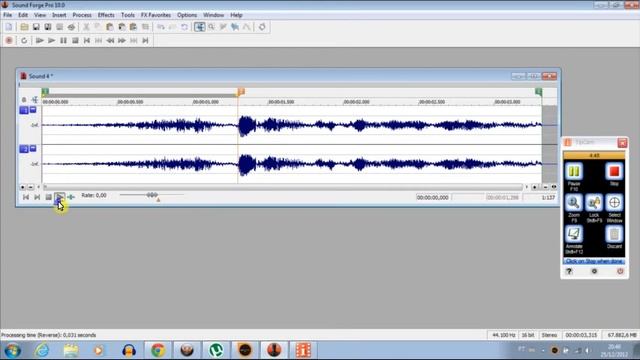Image resolution: width=640 pixels, height=360 pixels.
Task: Click the TipCam power icon
Action: [620, 271]
